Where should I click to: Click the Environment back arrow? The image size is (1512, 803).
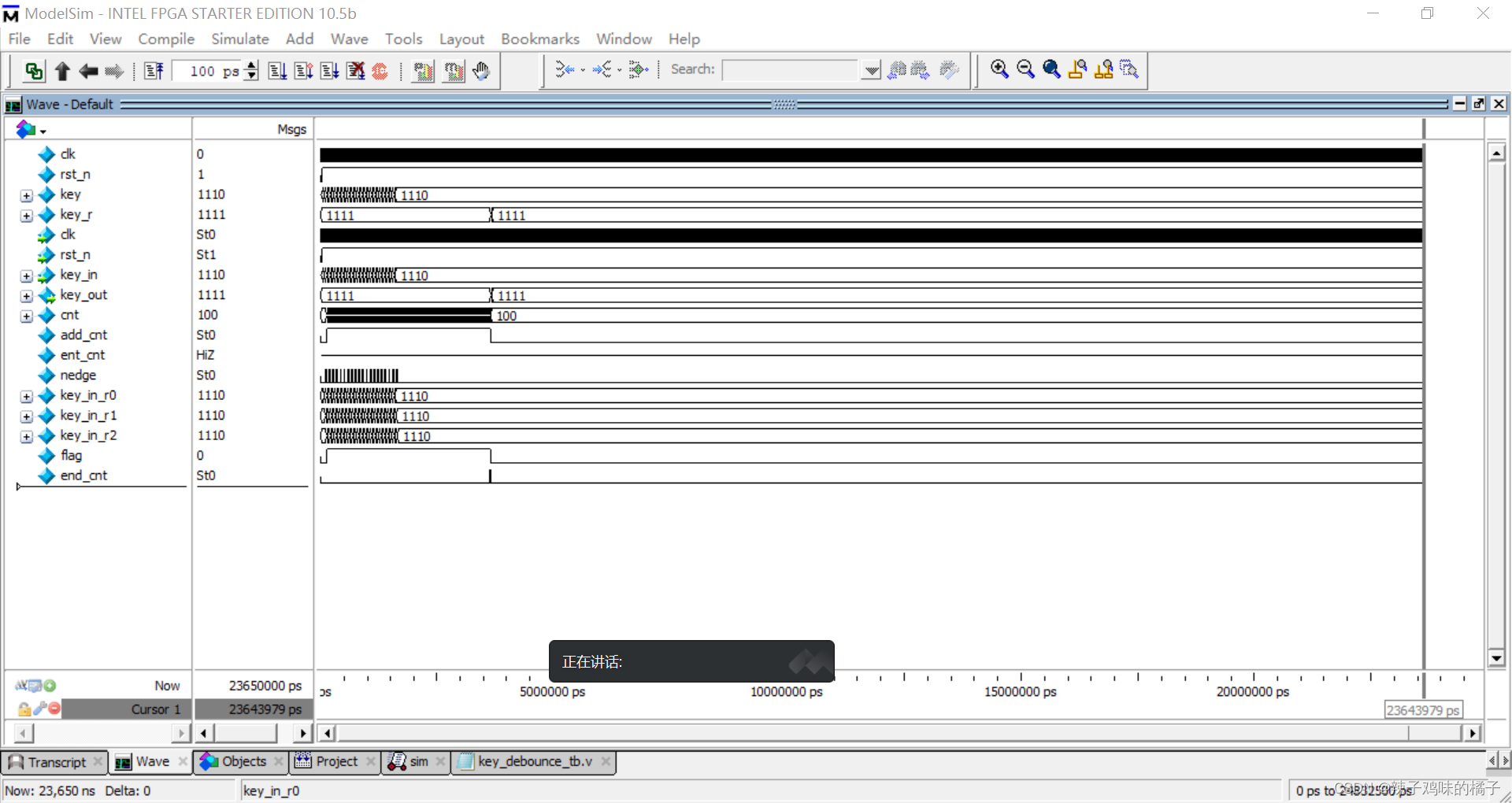88,71
